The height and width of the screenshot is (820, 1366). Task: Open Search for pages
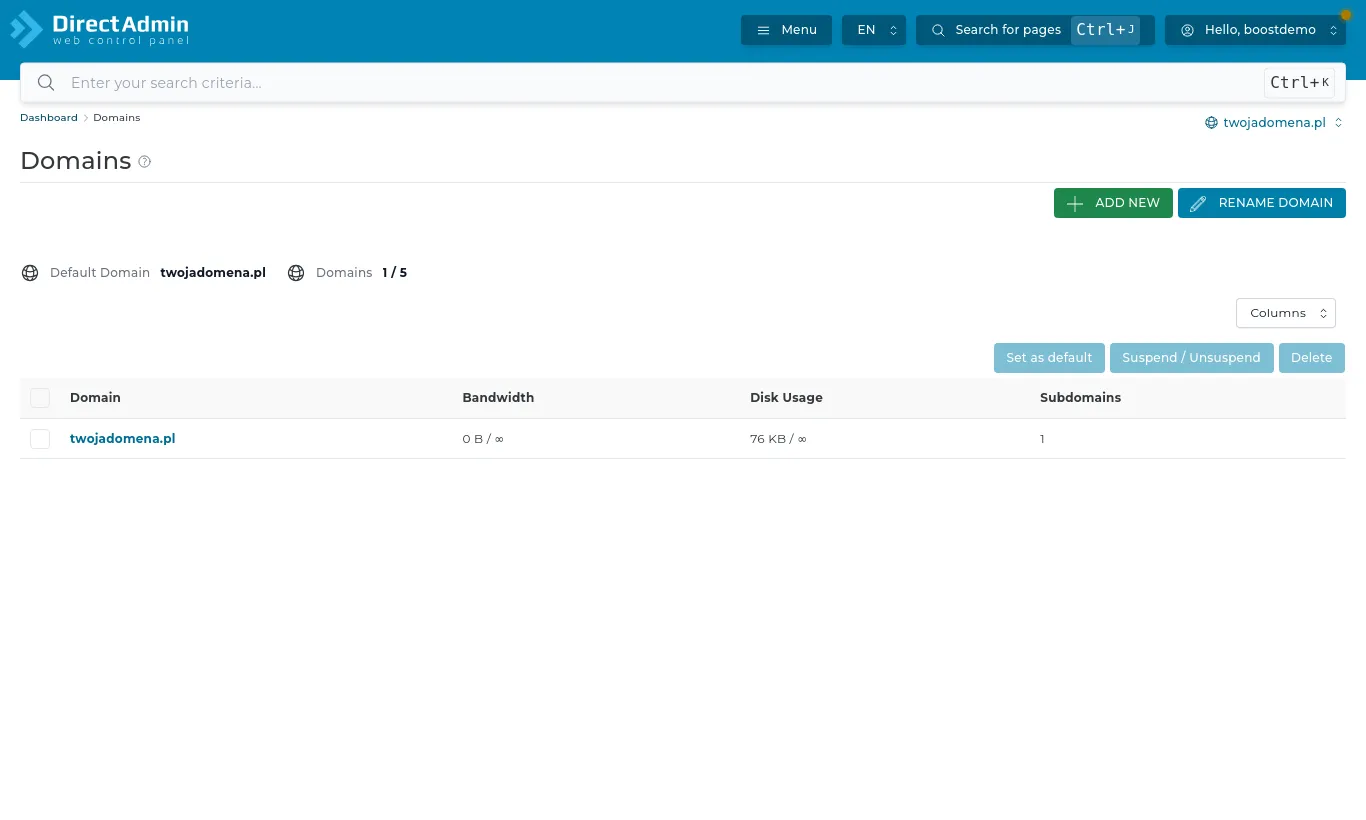pyautogui.click(x=1035, y=30)
